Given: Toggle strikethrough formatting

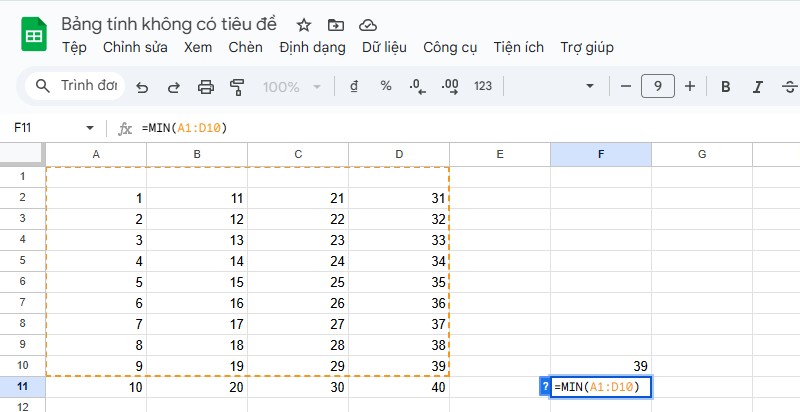Looking at the screenshot, I should click(x=789, y=86).
